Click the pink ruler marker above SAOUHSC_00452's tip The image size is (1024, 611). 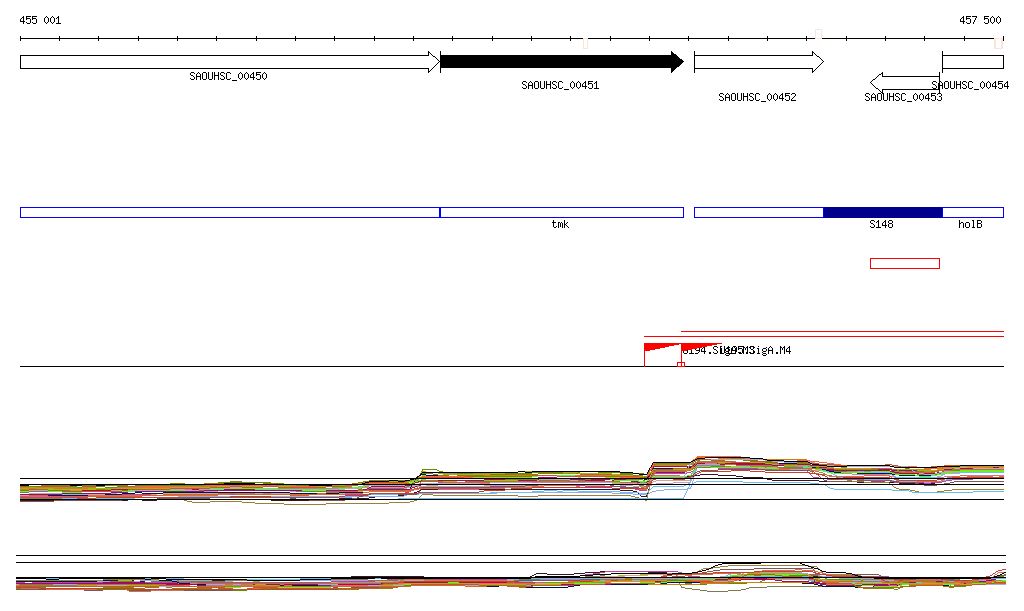pos(818,35)
